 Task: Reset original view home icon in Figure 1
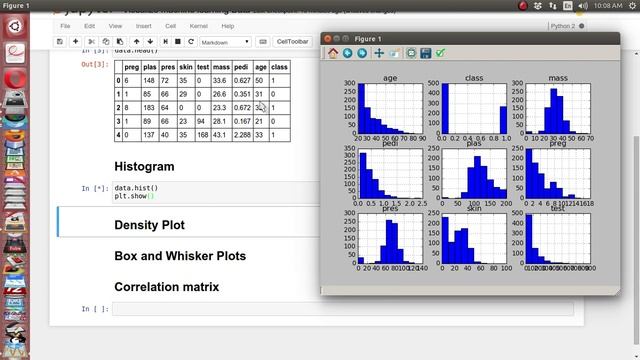pos(333,53)
